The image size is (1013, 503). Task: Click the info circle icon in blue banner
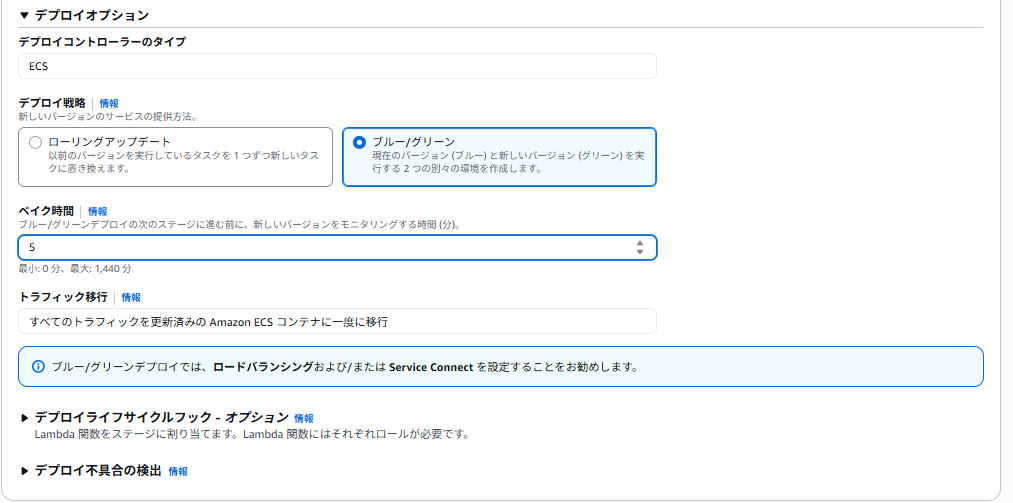[38, 367]
